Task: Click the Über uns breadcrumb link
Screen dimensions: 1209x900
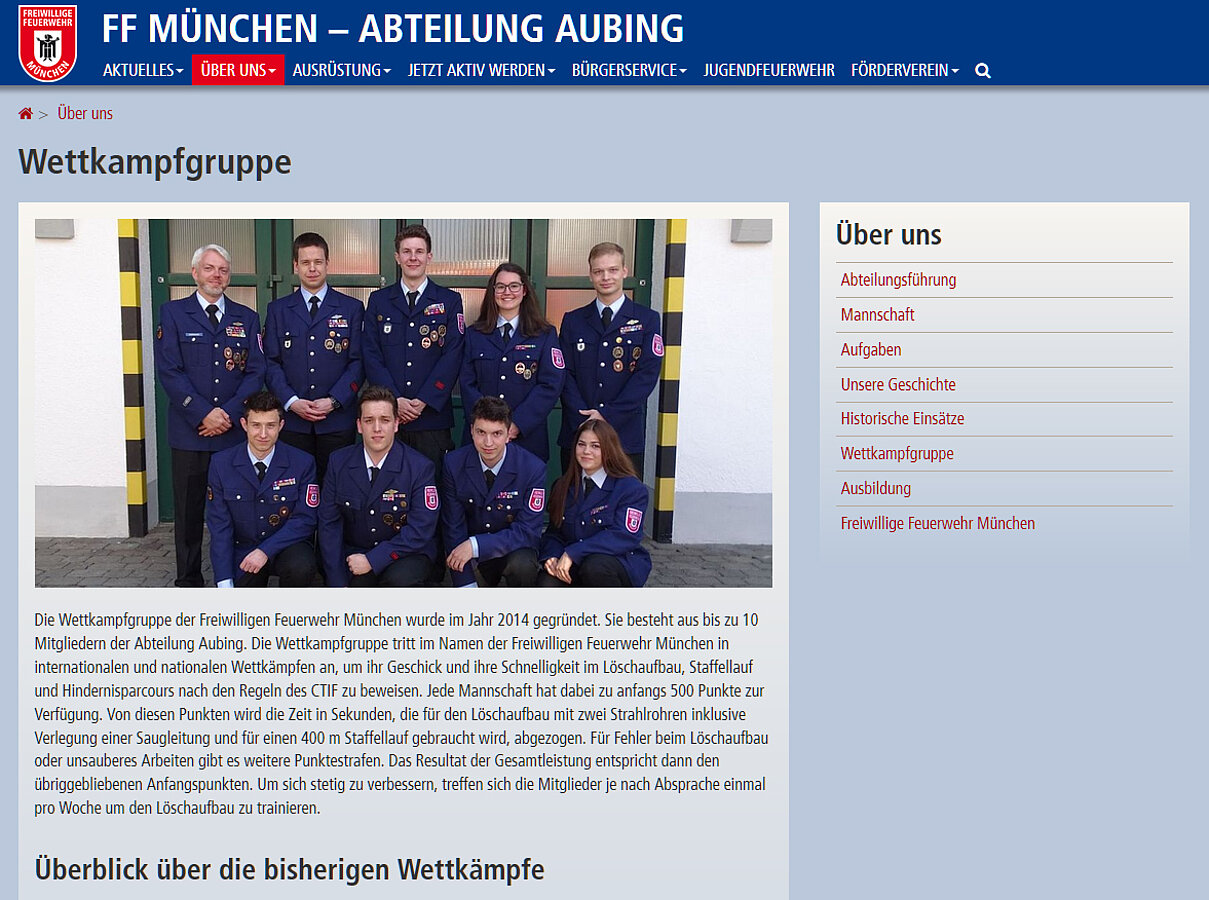Action: [x=85, y=114]
